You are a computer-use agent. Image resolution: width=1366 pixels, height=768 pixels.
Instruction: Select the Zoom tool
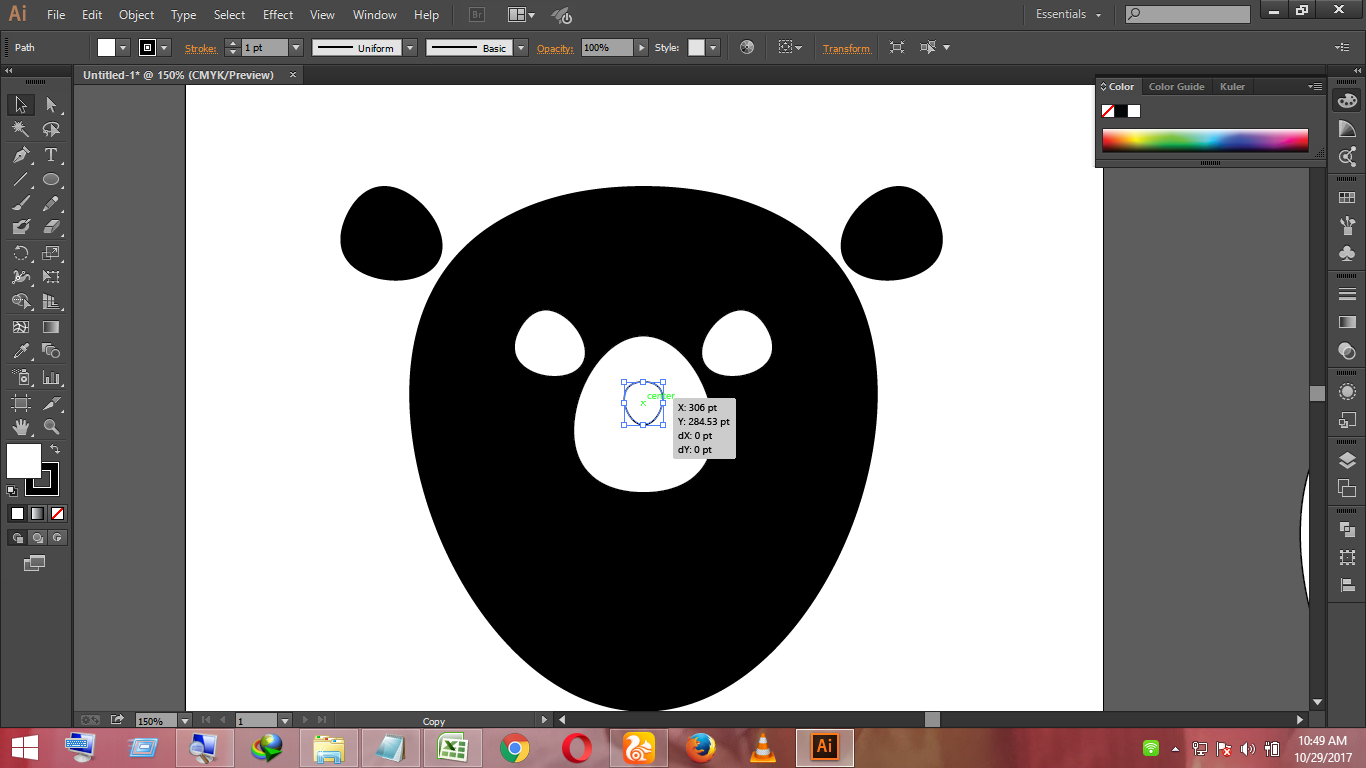tap(51, 427)
